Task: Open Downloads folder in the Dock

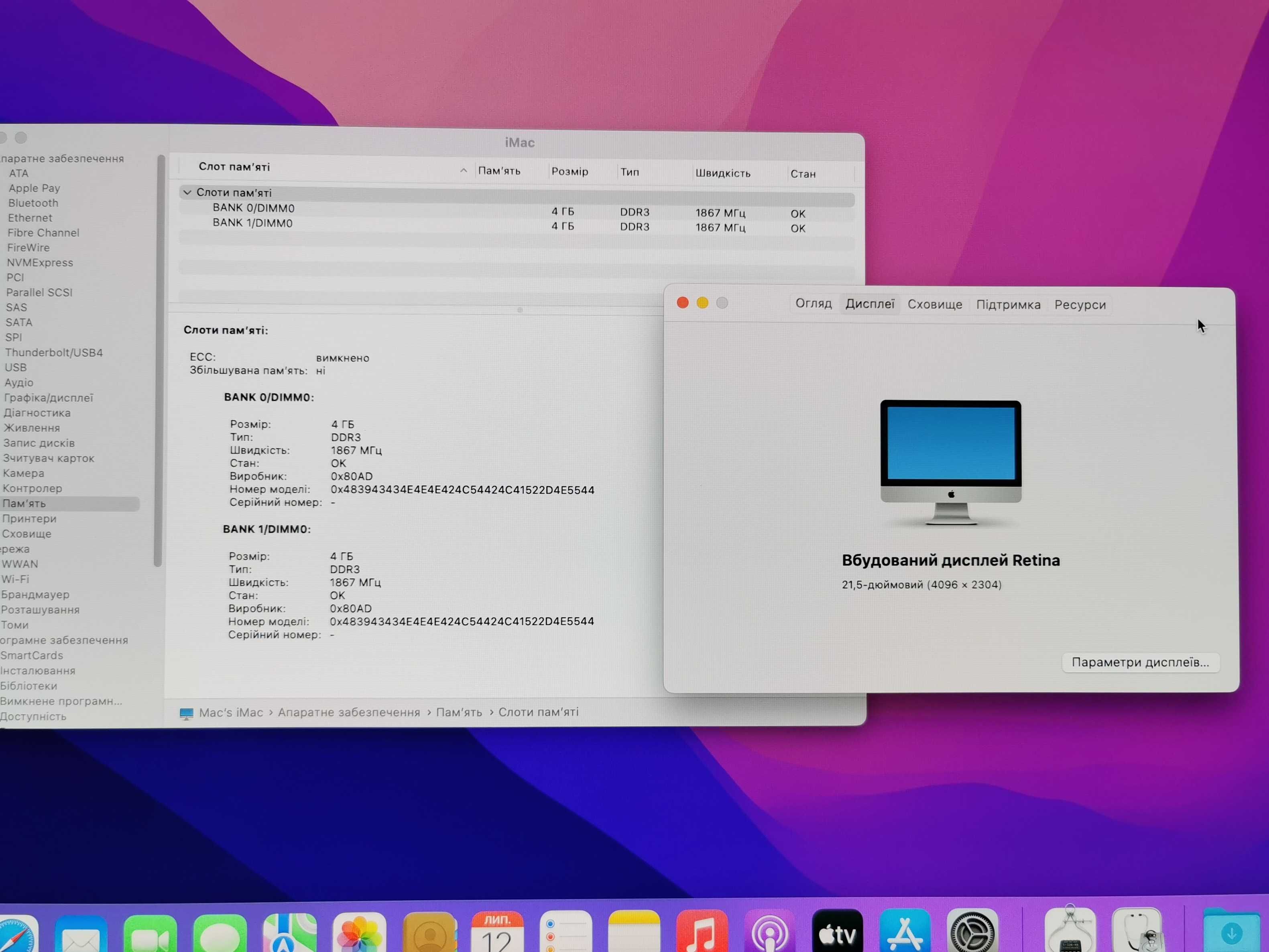Action: point(1231,930)
